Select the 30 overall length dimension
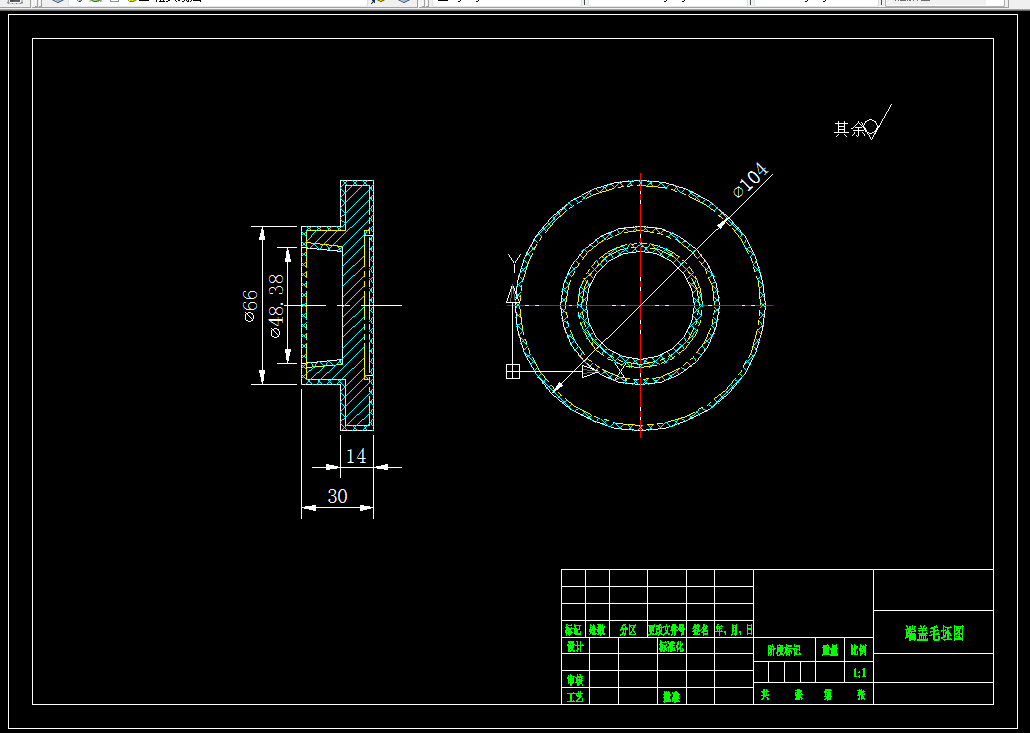This screenshot has height=733, width=1030. point(337,496)
